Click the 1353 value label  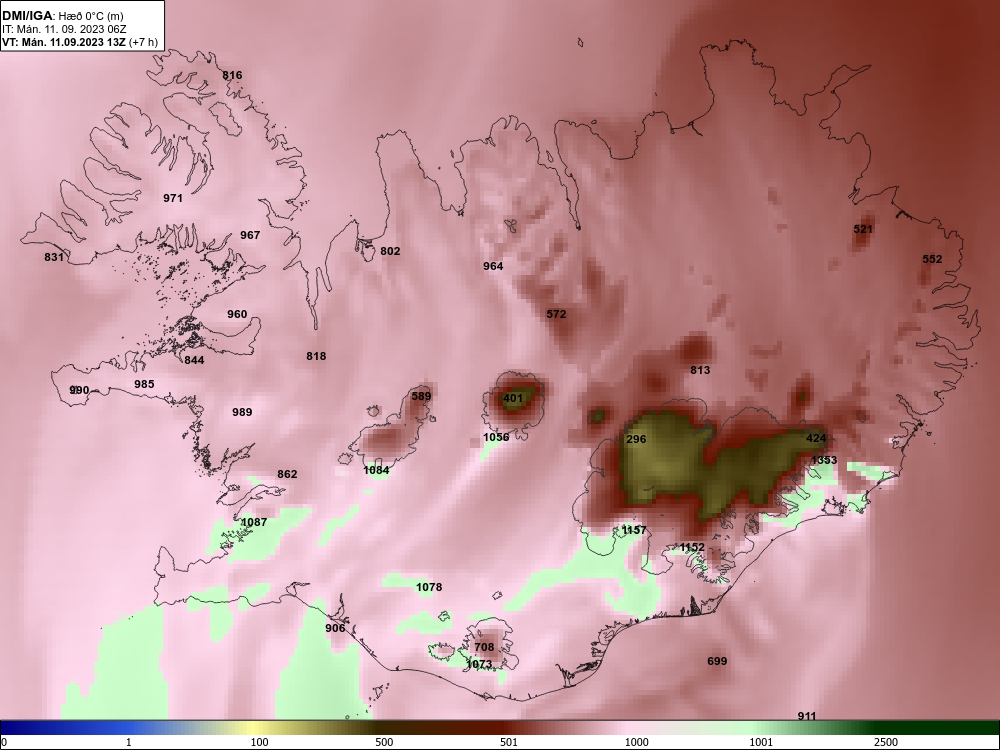click(824, 460)
